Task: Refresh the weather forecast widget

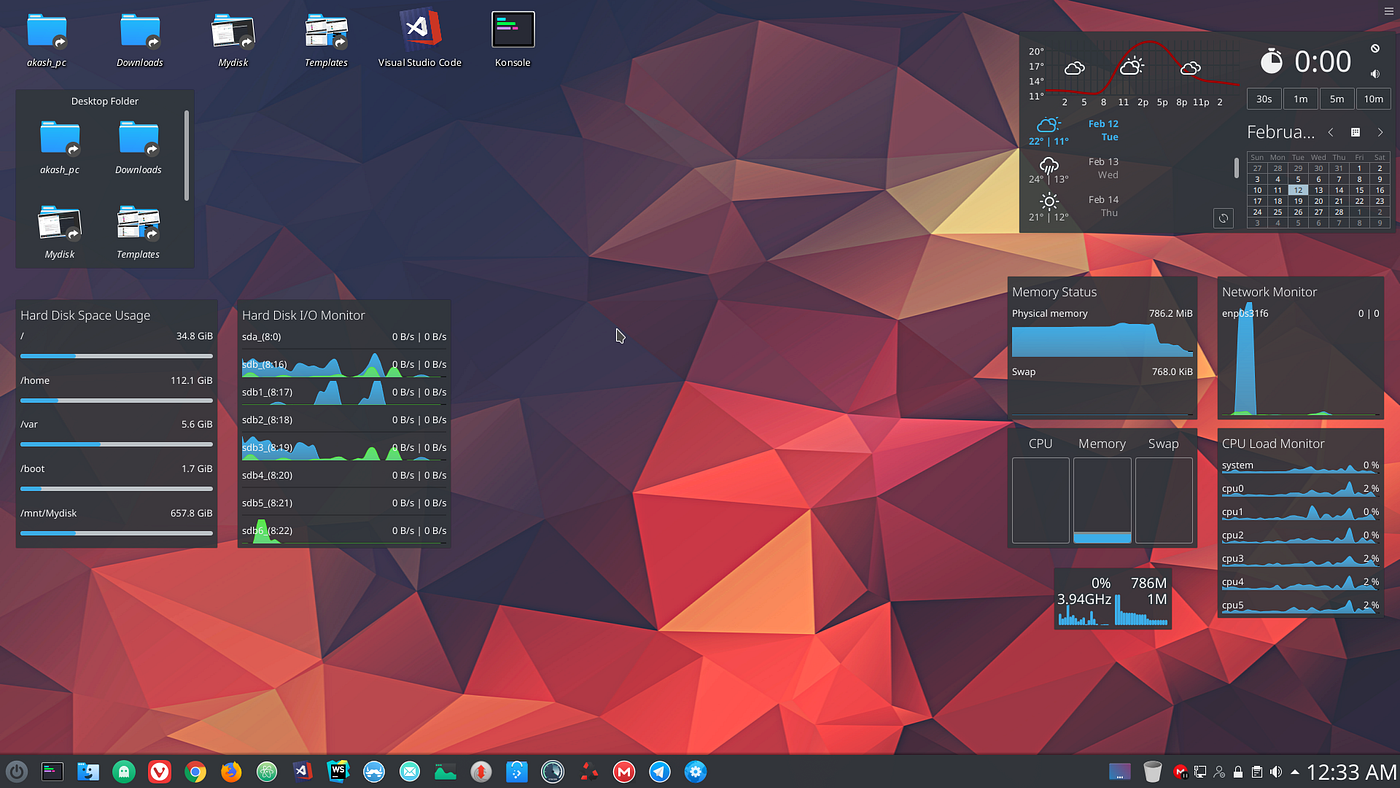Action: [1223, 218]
